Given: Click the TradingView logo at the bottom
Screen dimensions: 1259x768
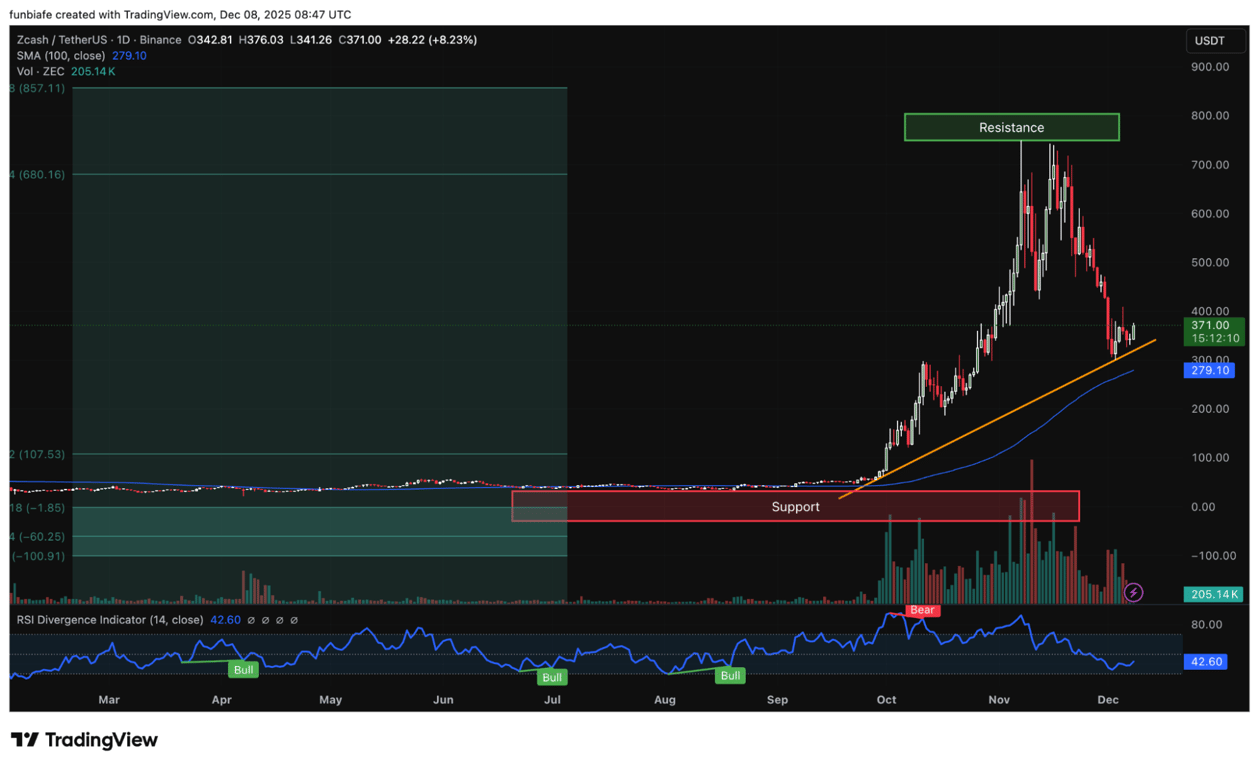Looking at the screenshot, I should coord(84,739).
